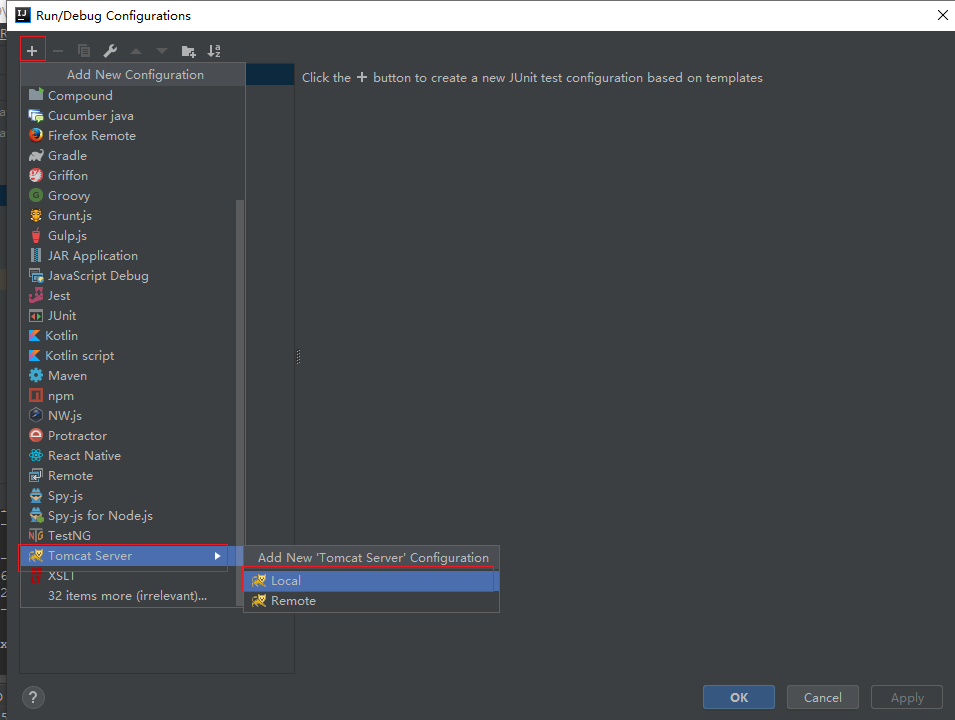Select Local Tomcat Server configuration
Screen dimensions: 955x720
click(x=285, y=580)
